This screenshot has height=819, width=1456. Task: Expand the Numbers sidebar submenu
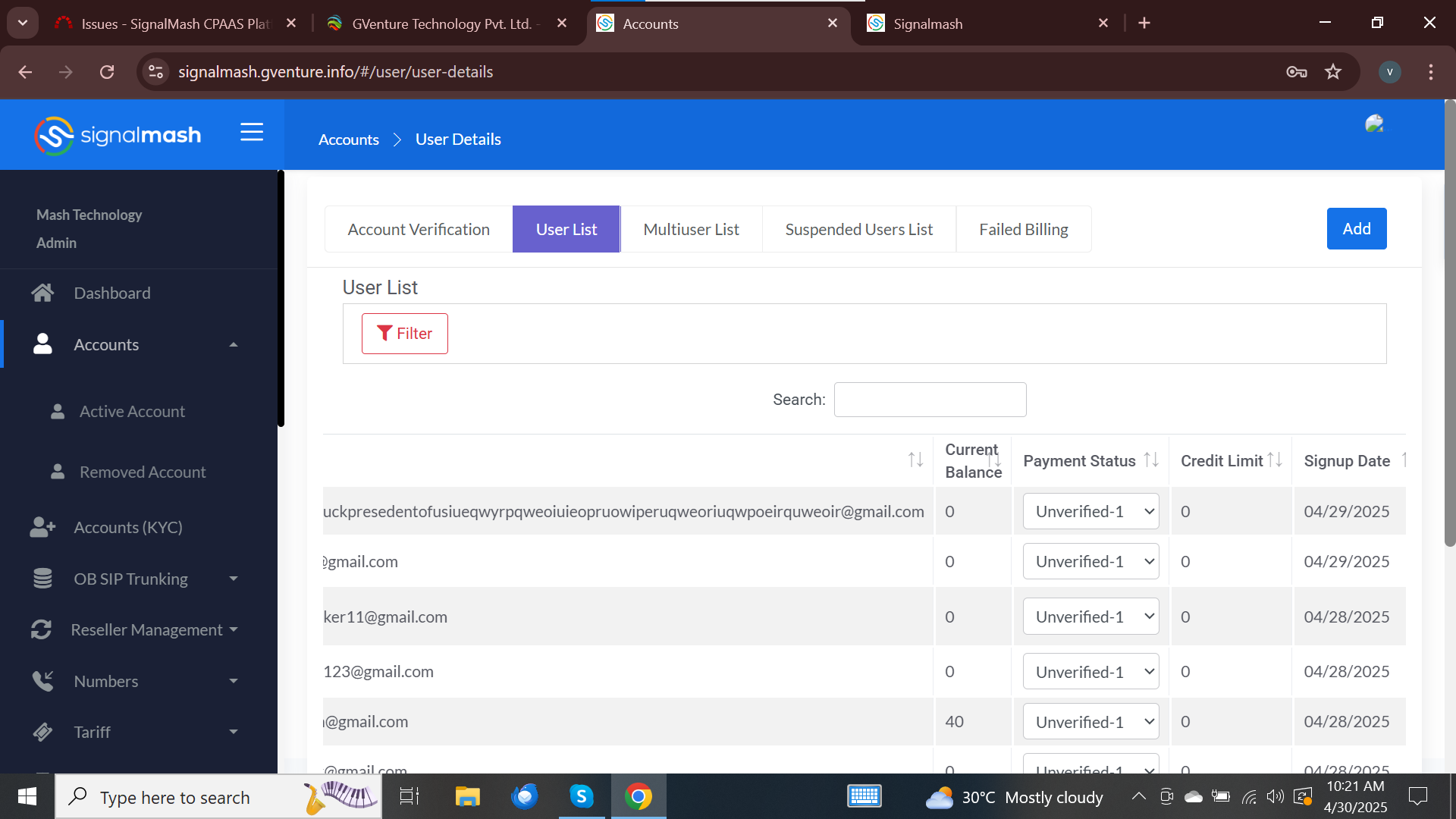(x=234, y=681)
